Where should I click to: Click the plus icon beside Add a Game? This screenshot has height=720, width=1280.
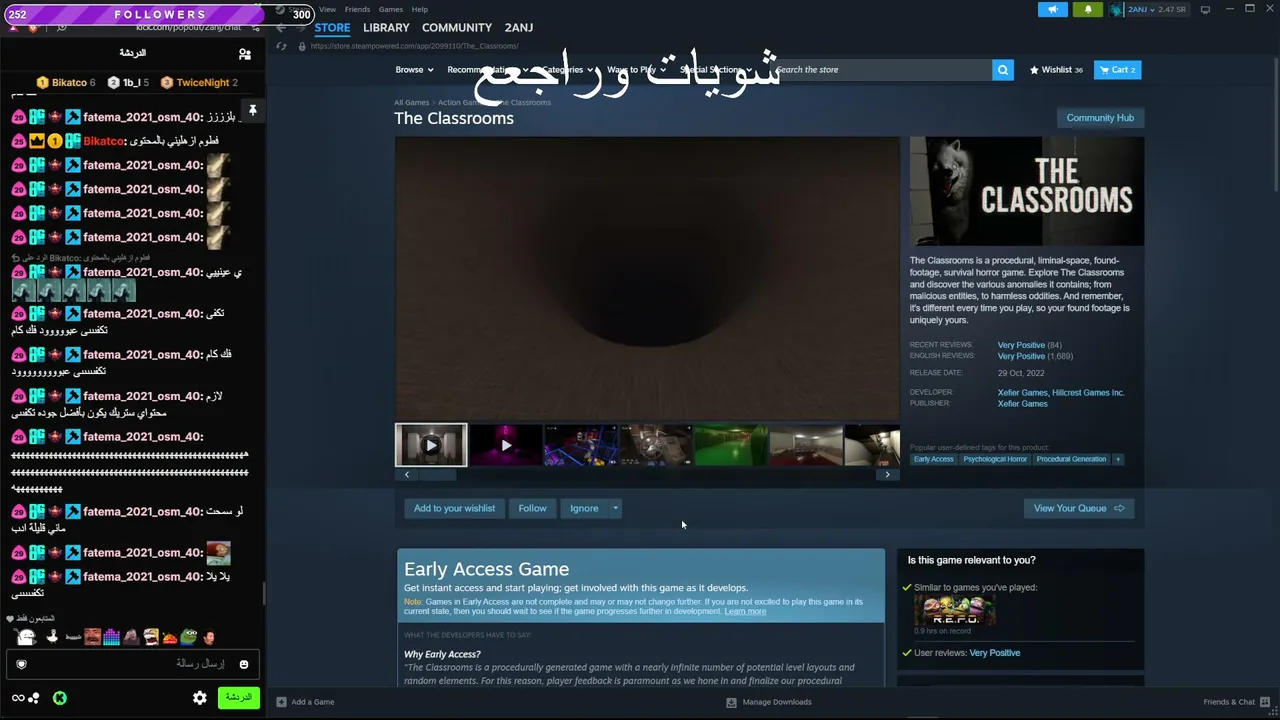pos(281,702)
